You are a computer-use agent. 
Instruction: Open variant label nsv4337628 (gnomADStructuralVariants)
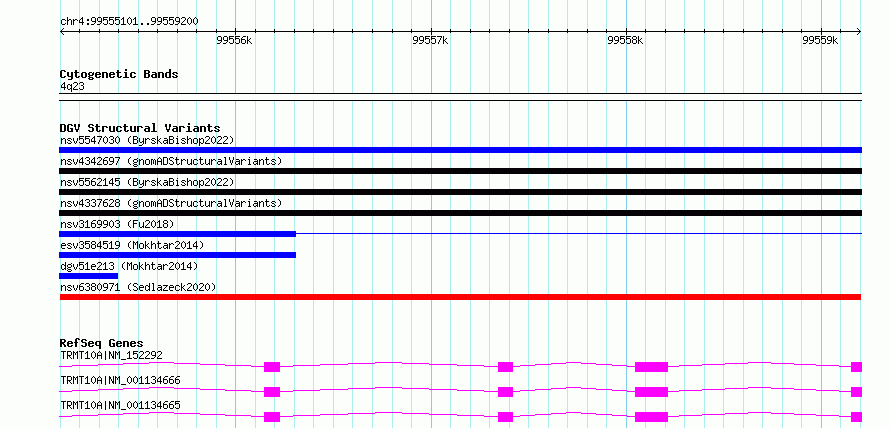pos(171,203)
